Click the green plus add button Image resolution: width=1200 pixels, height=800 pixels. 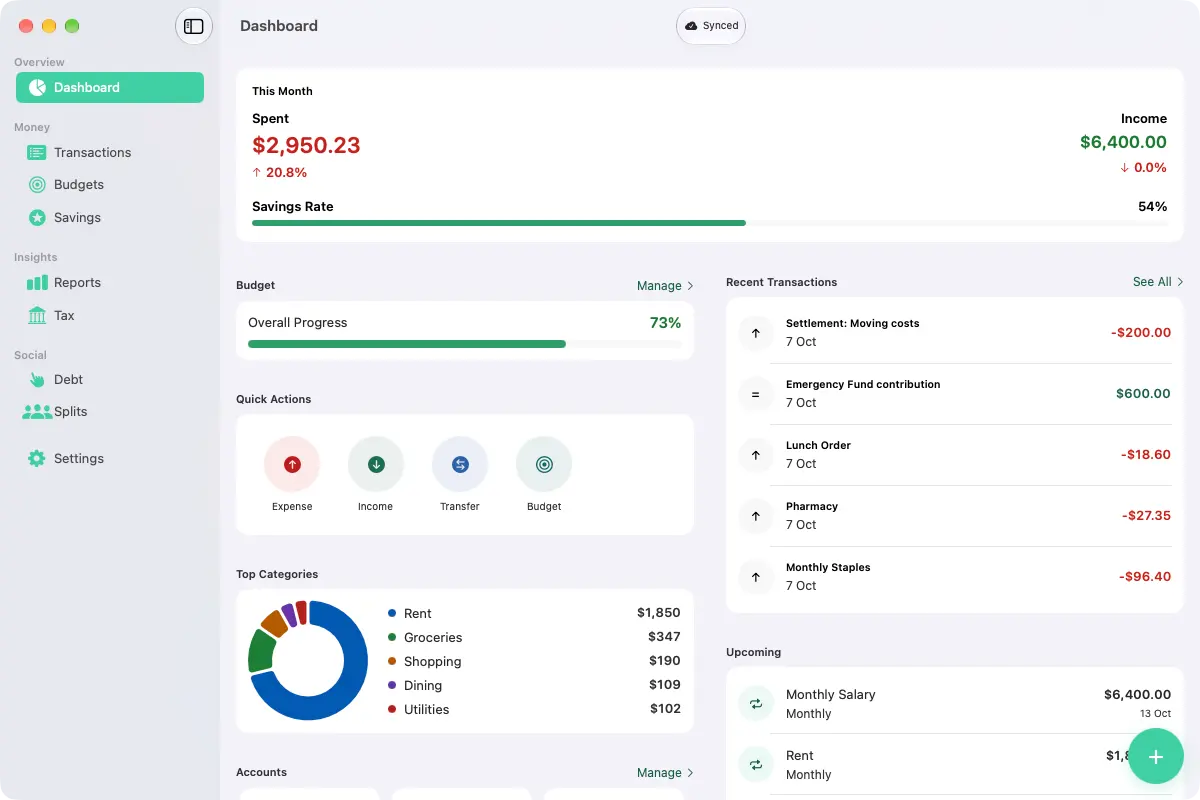pyautogui.click(x=1156, y=757)
